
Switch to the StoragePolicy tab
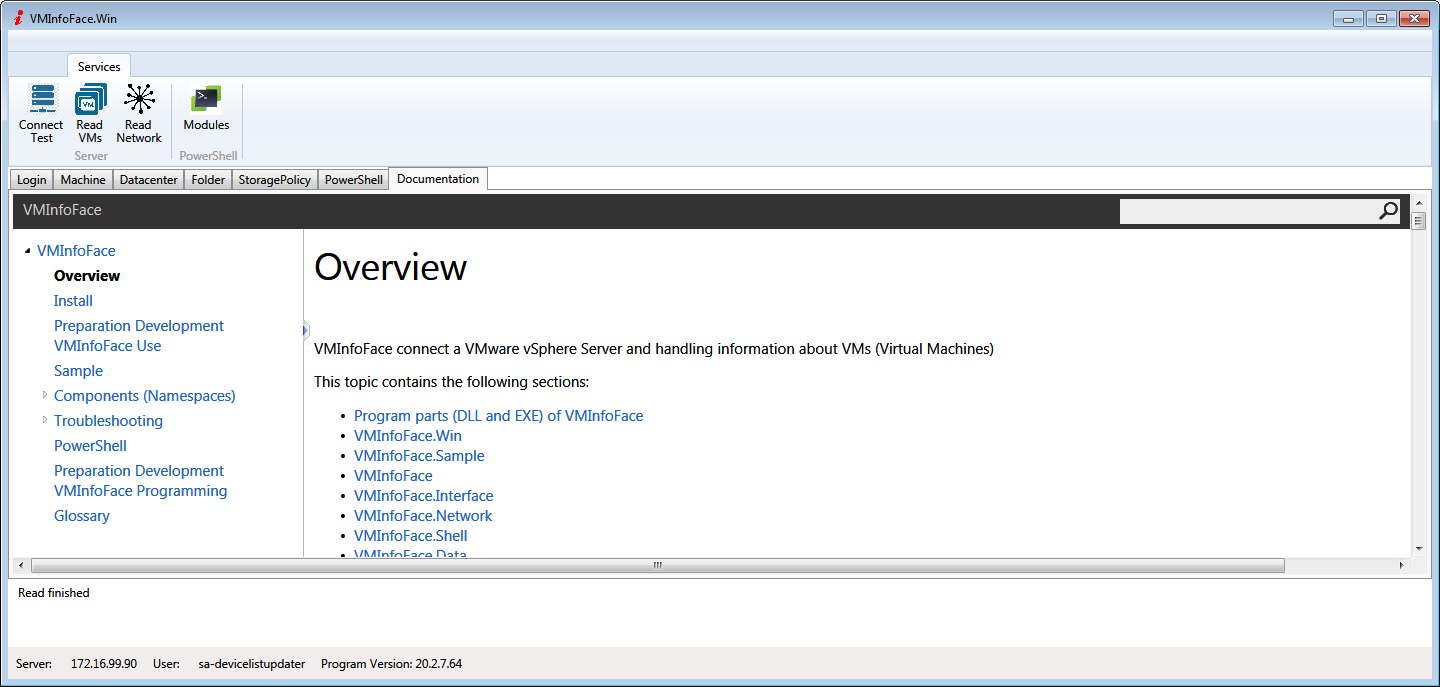(275, 180)
